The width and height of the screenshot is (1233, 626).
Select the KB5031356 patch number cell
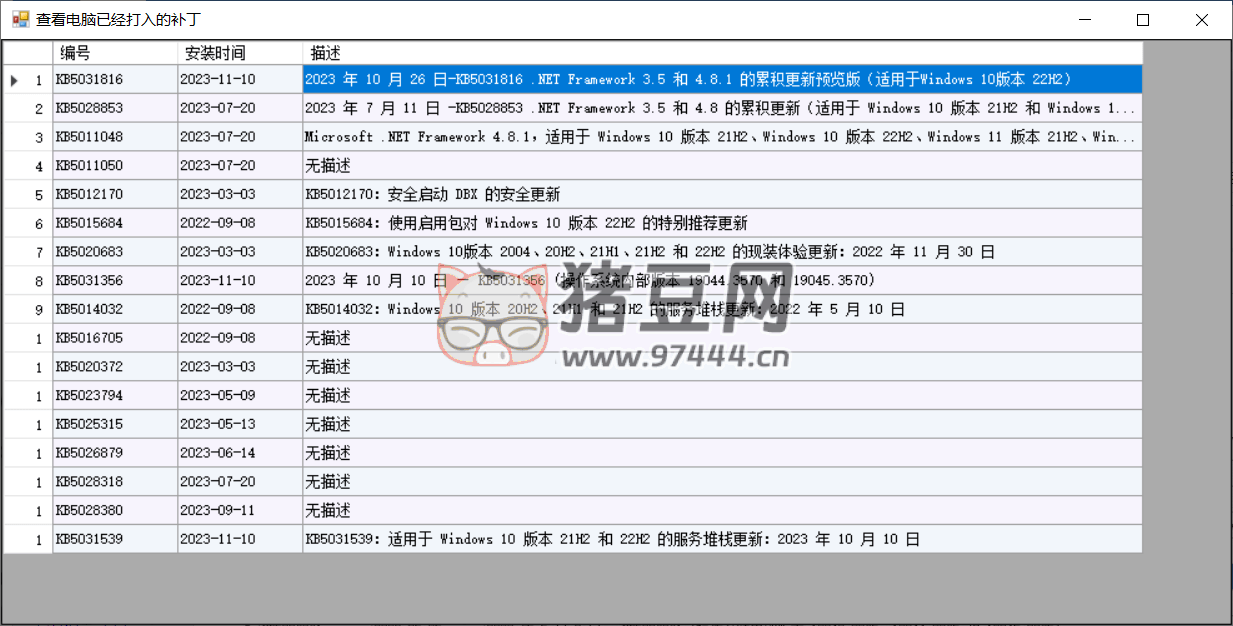click(x=115, y=280)
